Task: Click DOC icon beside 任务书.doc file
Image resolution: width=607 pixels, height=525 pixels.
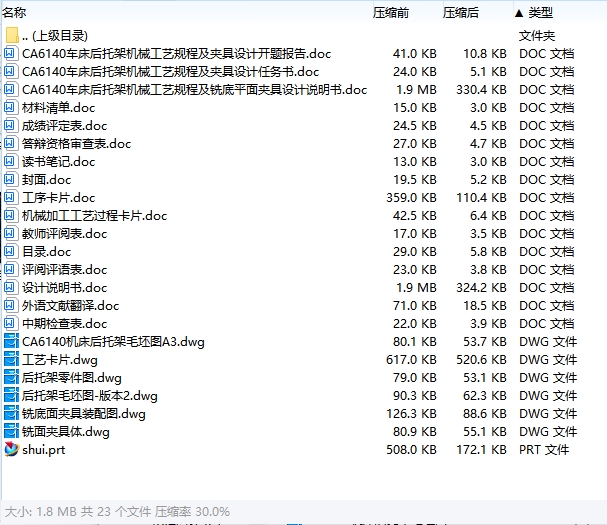Action: click(x=11, y=71)
